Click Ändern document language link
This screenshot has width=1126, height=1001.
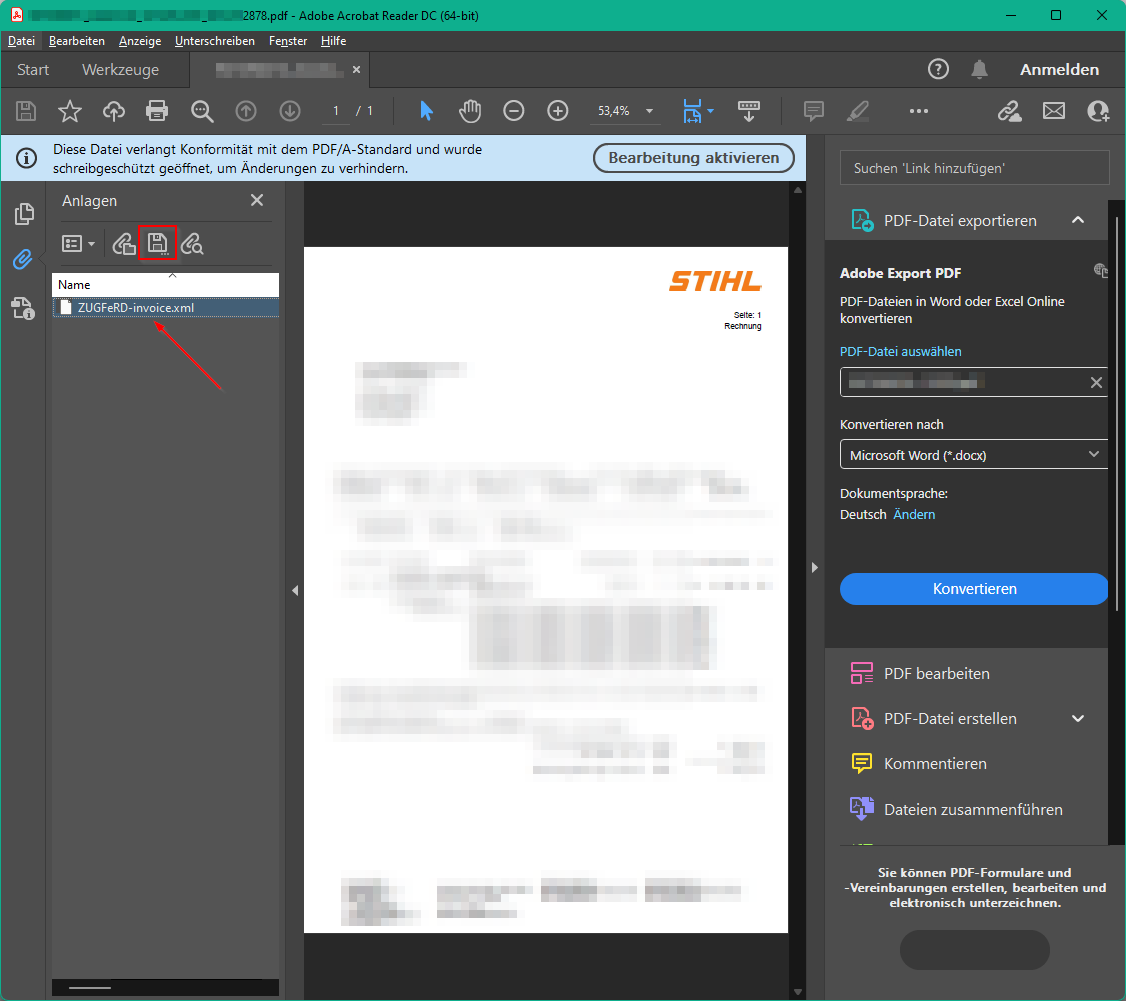[914, 514]
